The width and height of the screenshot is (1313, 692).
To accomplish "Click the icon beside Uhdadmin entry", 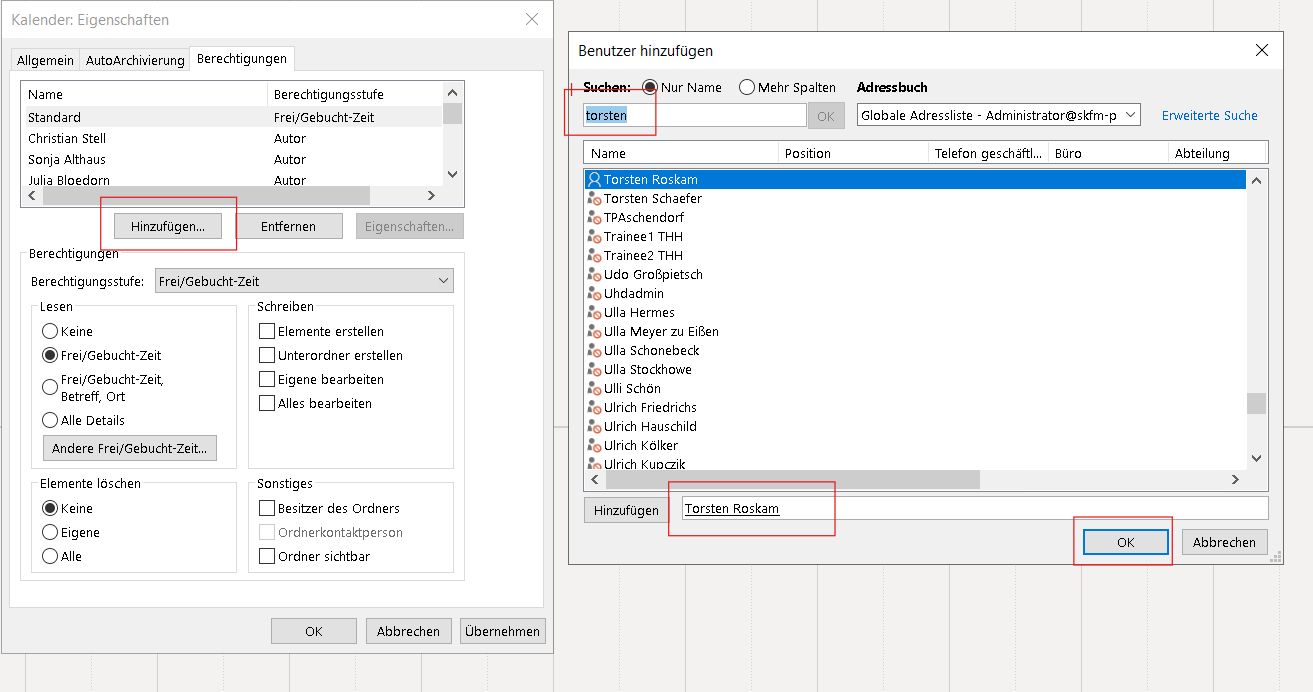I will pos(594,294).
